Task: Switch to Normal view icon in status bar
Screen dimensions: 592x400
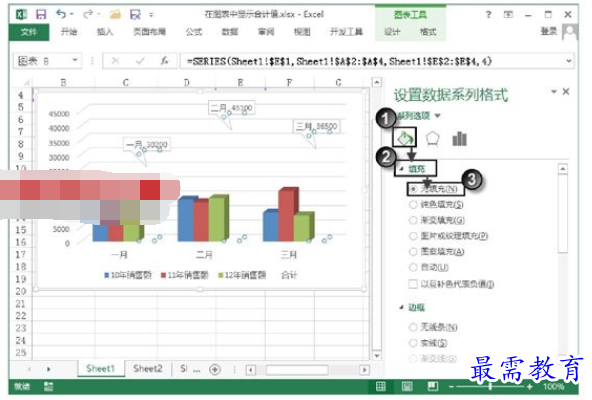Action: coord(381,386)
